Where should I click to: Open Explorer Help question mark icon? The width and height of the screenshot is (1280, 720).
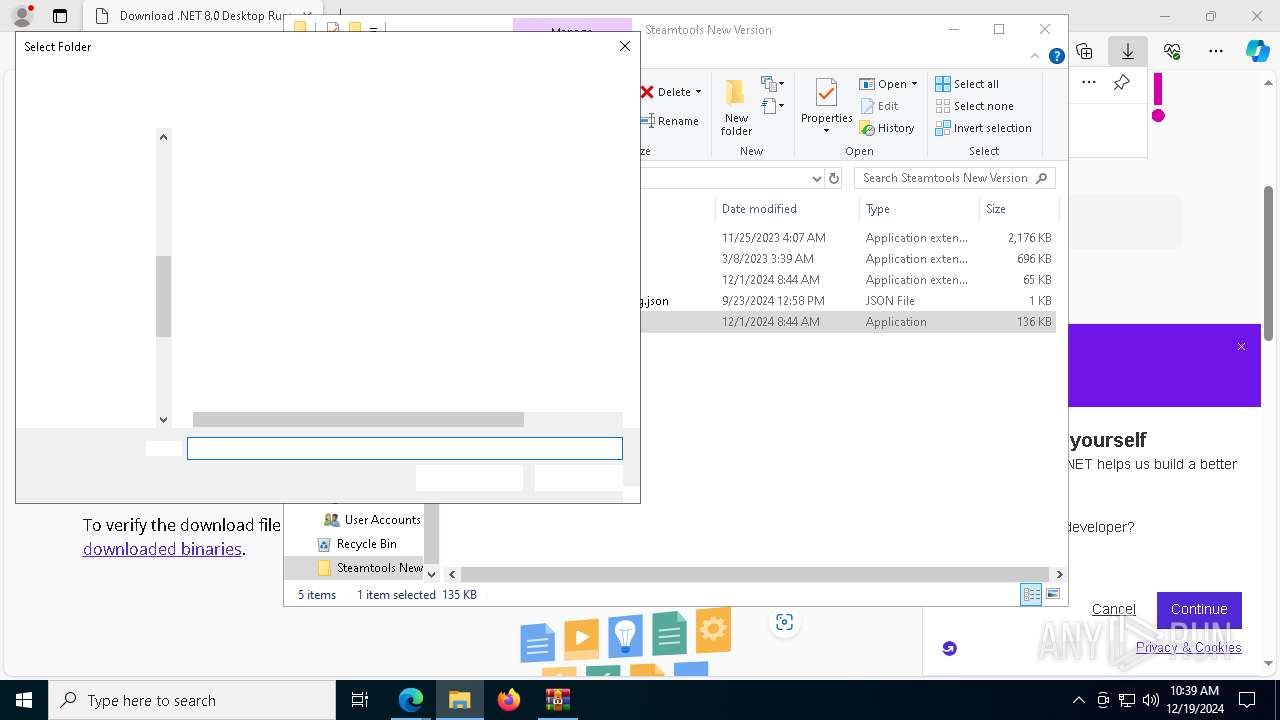pos(1056,56)
